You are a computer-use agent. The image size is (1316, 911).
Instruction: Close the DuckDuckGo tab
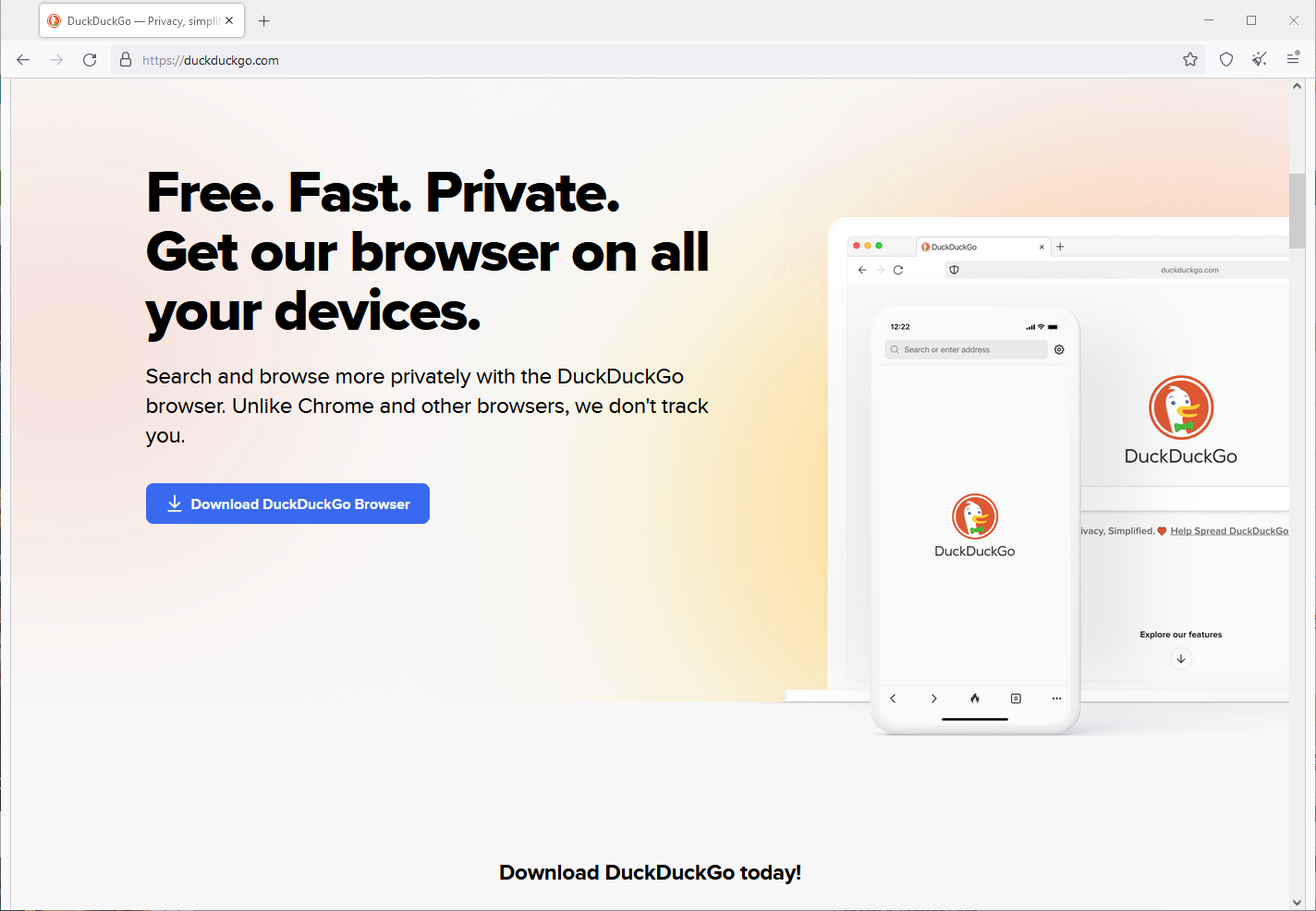click(x=229, y=20)
